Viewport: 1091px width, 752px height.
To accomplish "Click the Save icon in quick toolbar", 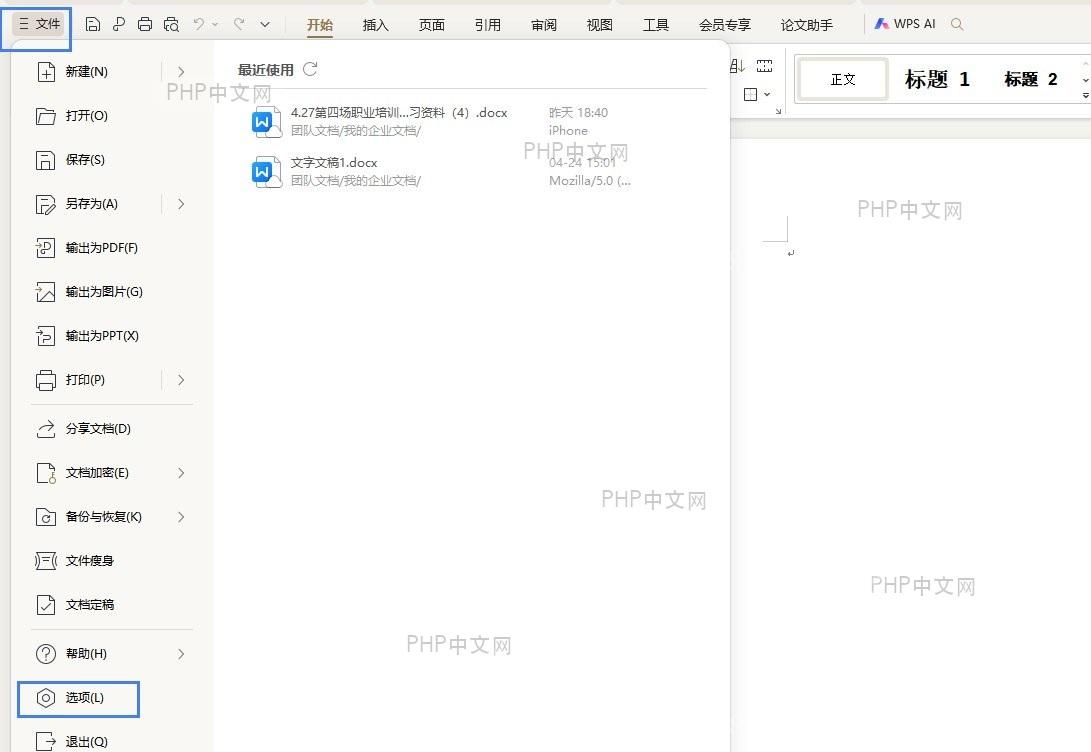I will click(x=93, y=24).
